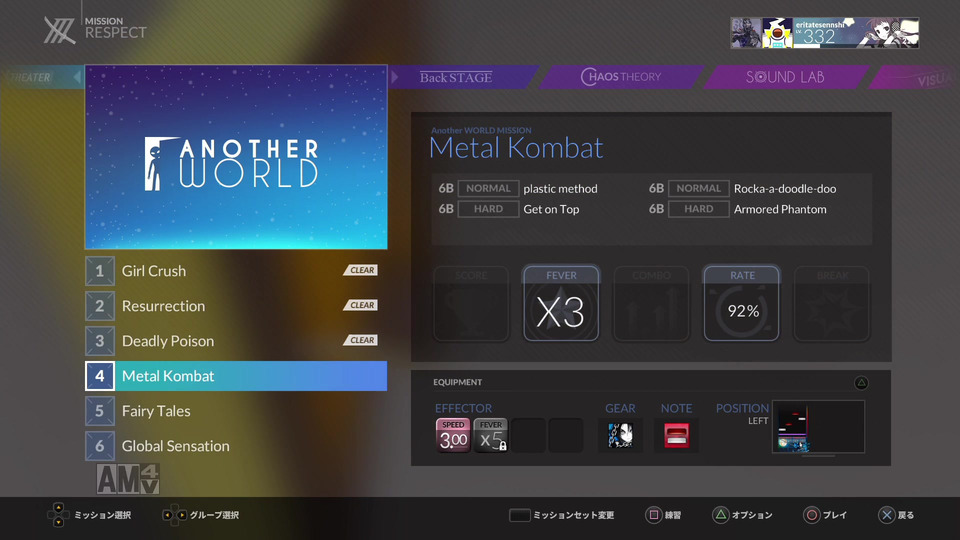The height and width of the screenshot is (540, 960).
Task: Click the POSITION LEFT gear preview
Action: tap(819, 427)
